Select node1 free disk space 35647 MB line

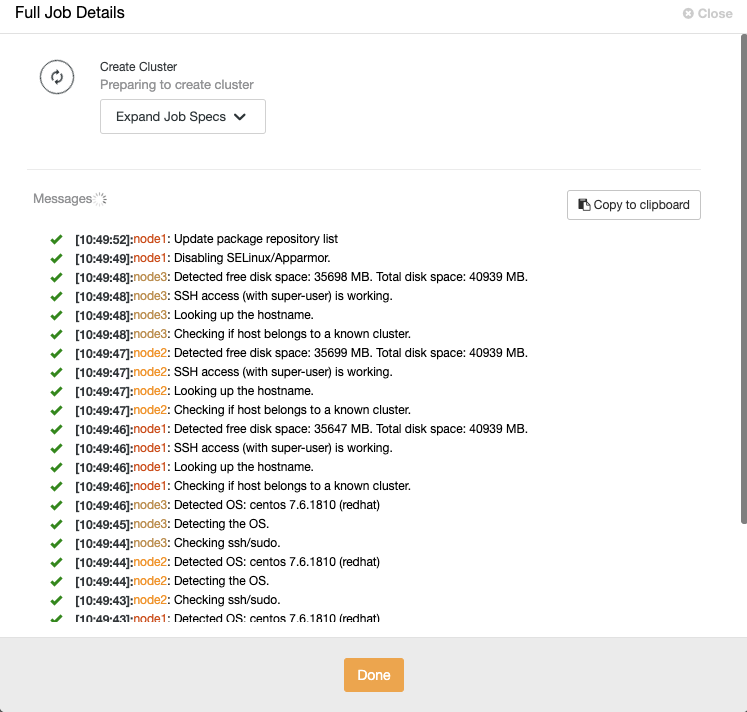tap(301, 429)
